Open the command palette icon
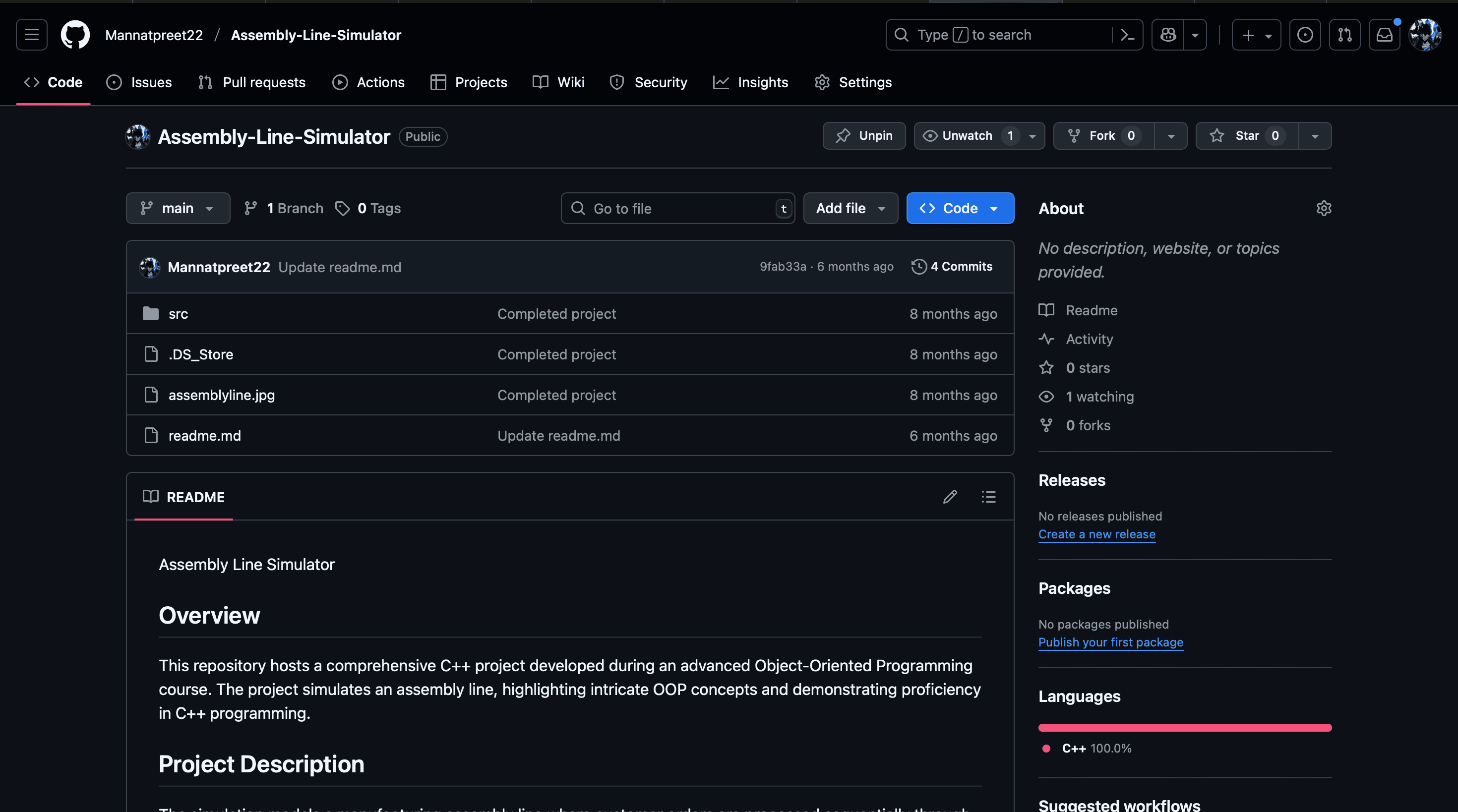This screenshot has height=812, width=1458. pyautogui.click(x=1127, y=35)
